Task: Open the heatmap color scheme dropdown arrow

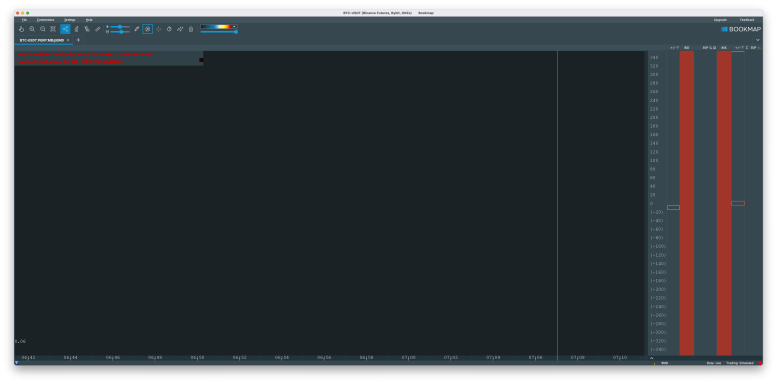Action: tap(234, 26)
